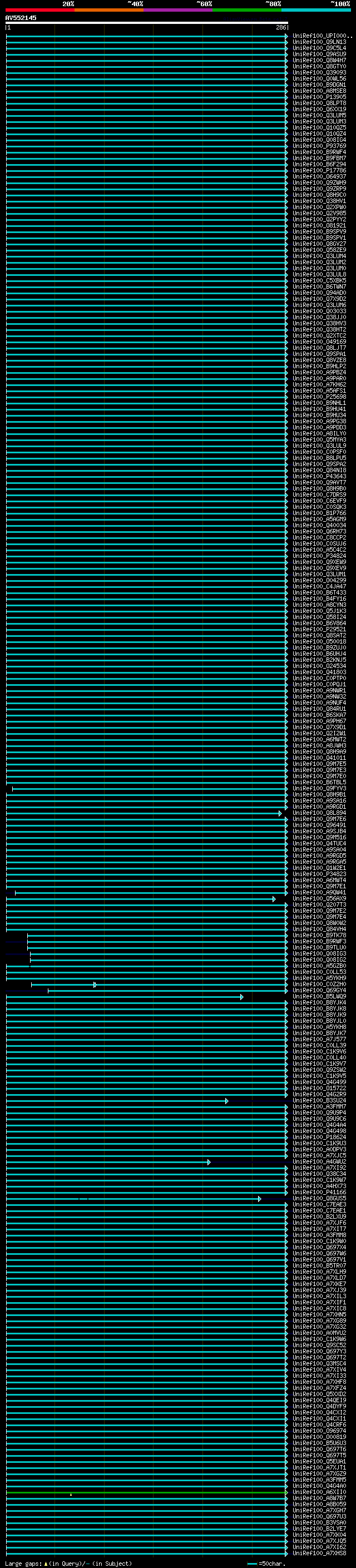
Task: Select the UniRef100_Q9ASU9 entry
Action: pyautogui.click(x=319, y=54)
